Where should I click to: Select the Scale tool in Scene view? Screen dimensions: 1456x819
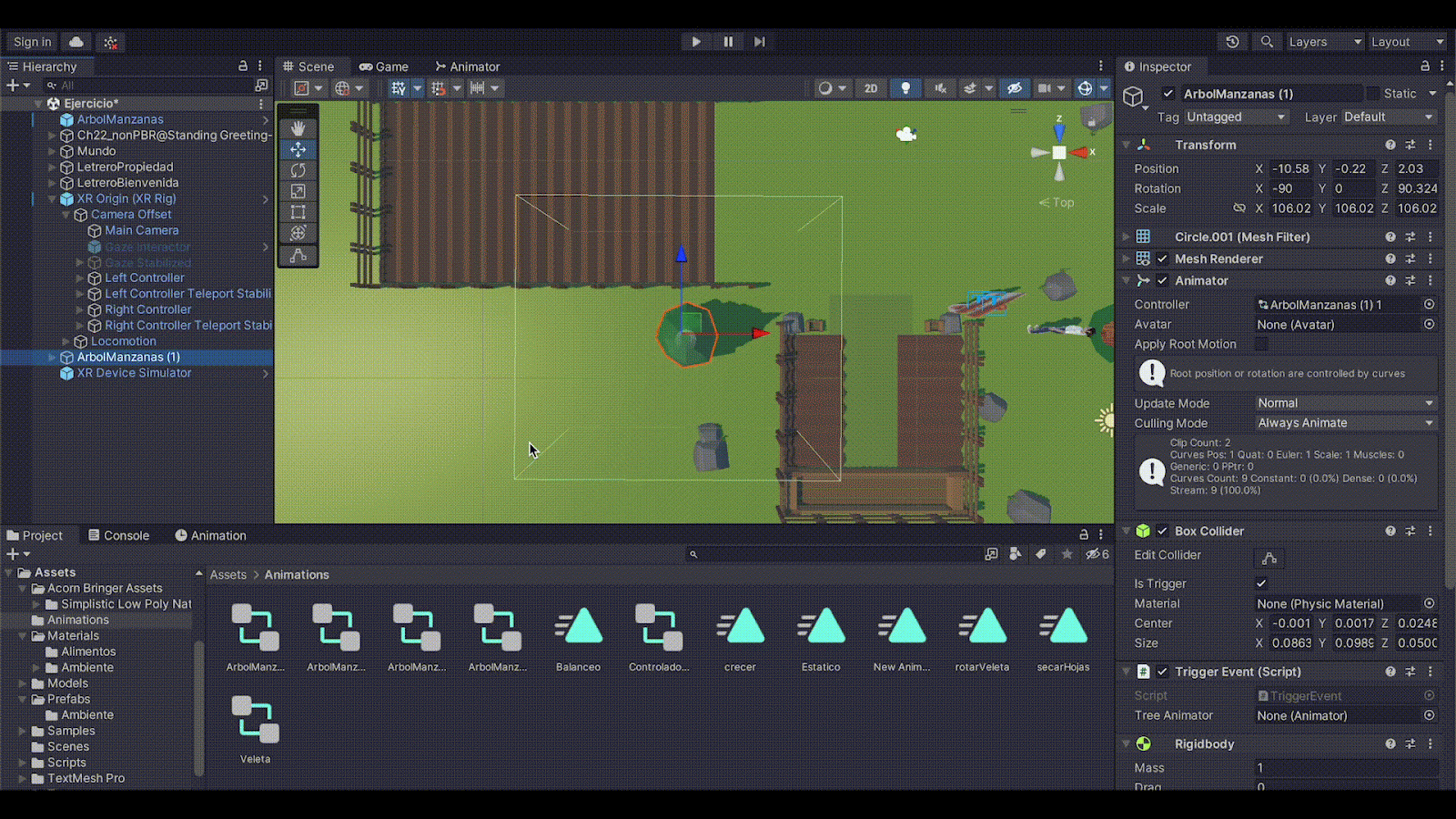pos(298,191)
